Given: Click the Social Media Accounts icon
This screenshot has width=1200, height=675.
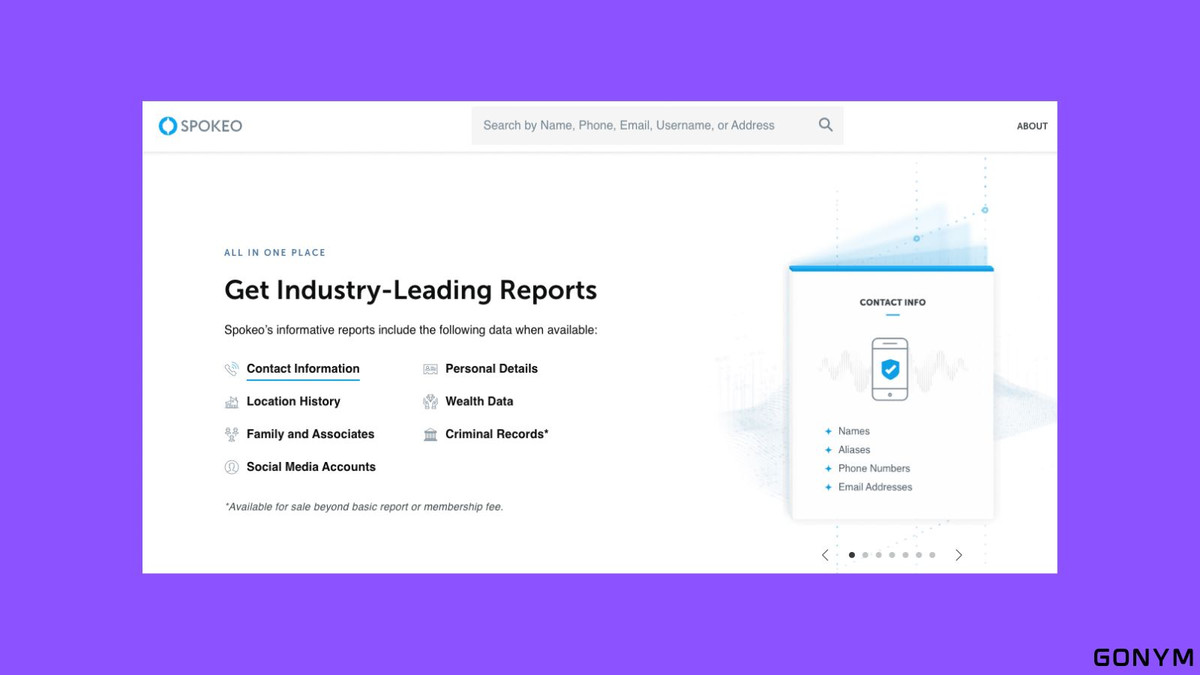Looking at the screenshot, I should [232, 467].
